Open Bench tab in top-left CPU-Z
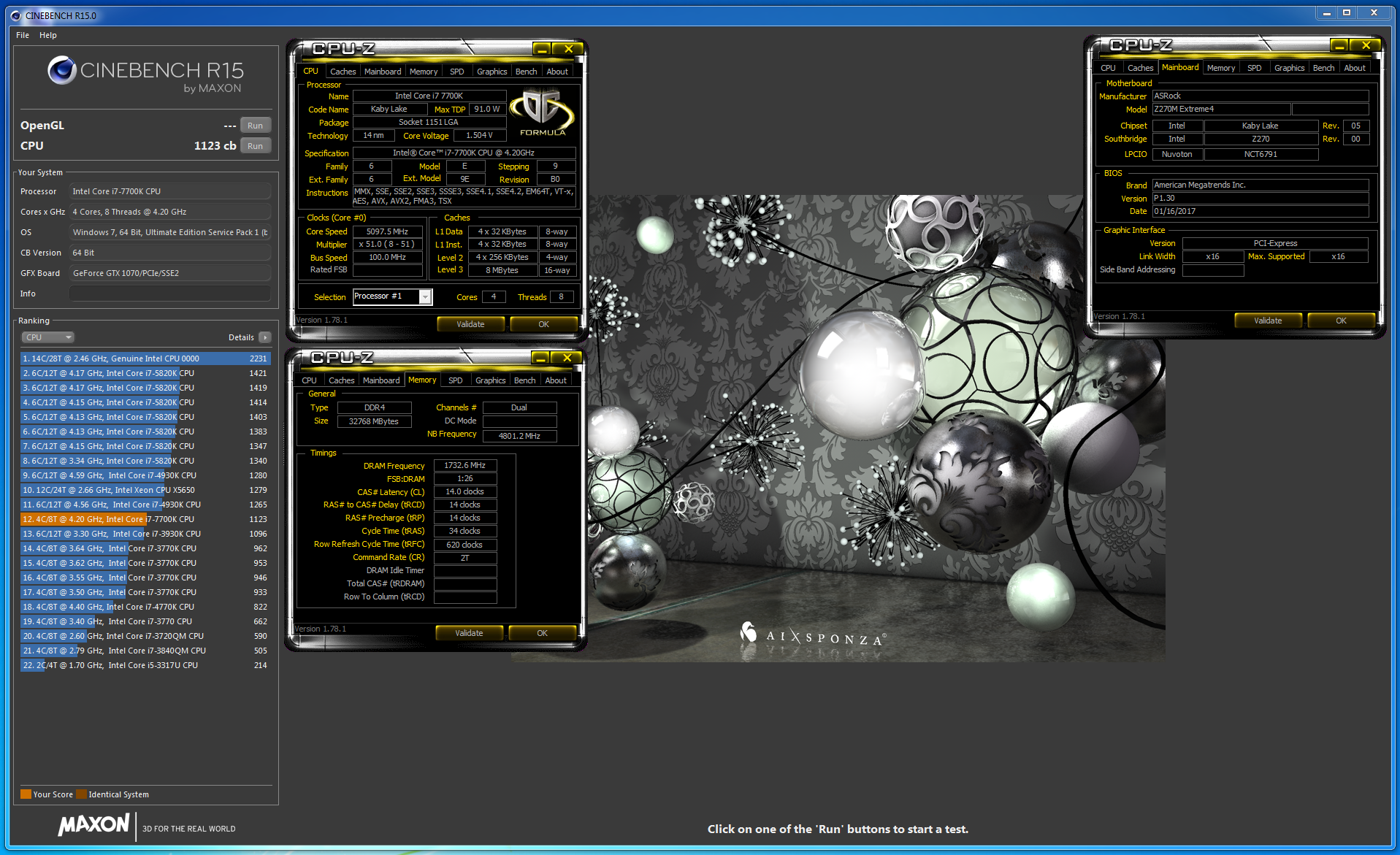 click(526, 72)
